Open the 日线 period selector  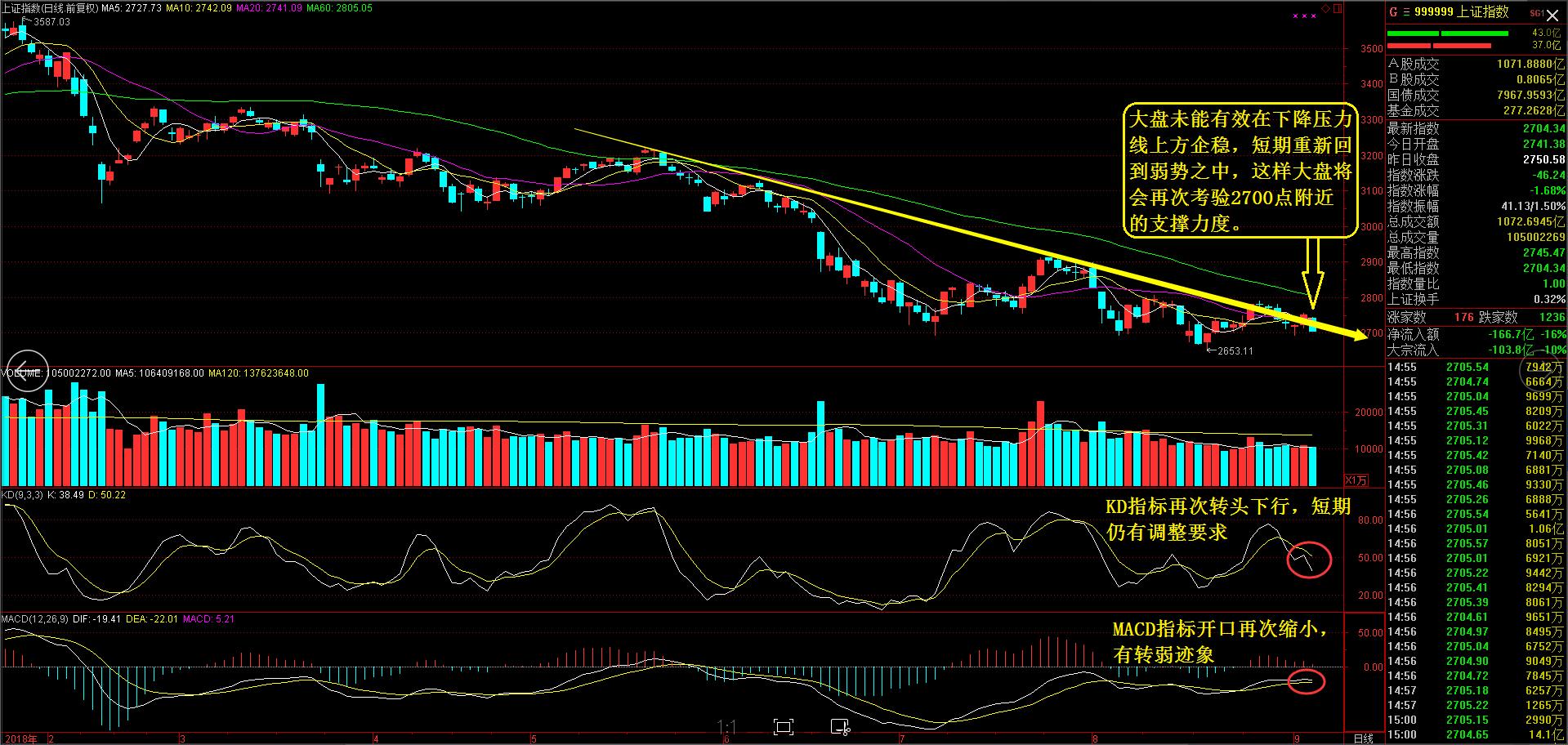(x=1364, y=738)
